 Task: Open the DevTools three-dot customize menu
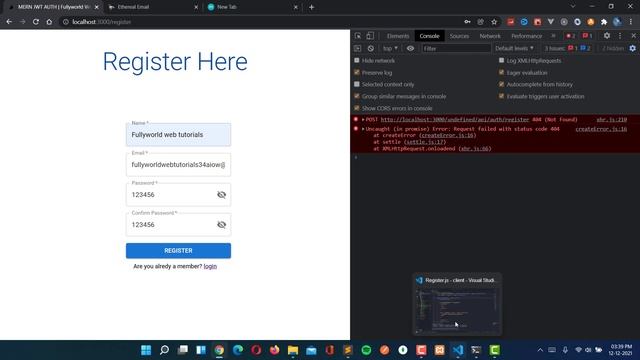tap(620, 36)
